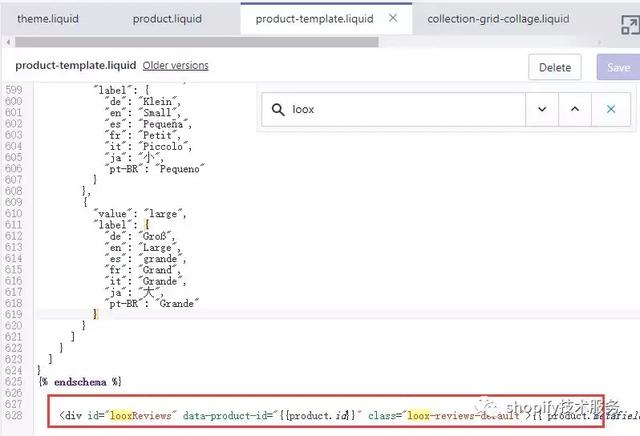This screenshot has height=436, width=640.
Task: Click the "Klein" value in code
Action: (159, 101)
